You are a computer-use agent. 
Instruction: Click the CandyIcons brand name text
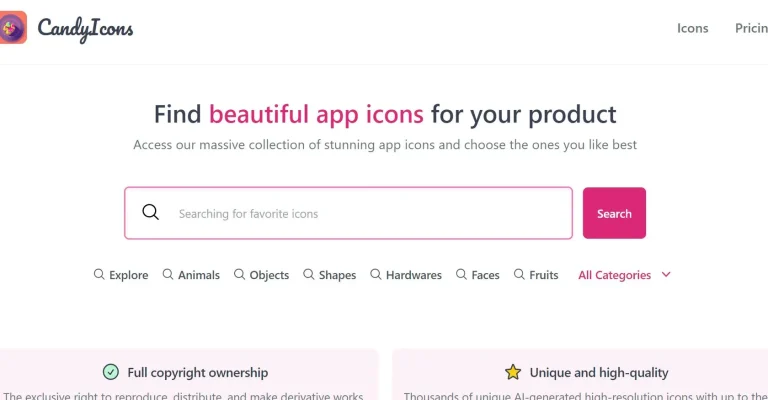[85, 29]
